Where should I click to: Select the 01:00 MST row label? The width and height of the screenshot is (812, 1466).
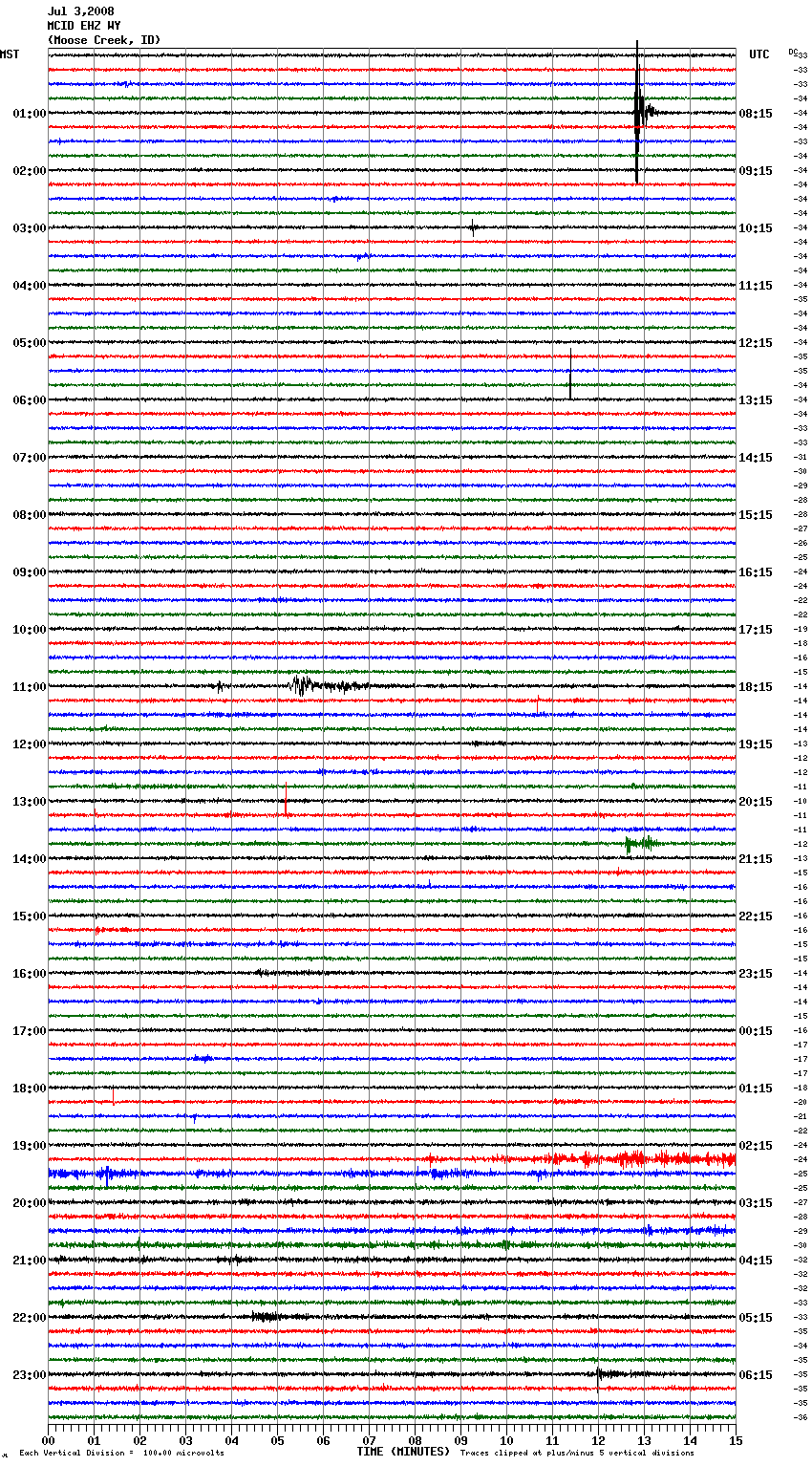point(30,114)
